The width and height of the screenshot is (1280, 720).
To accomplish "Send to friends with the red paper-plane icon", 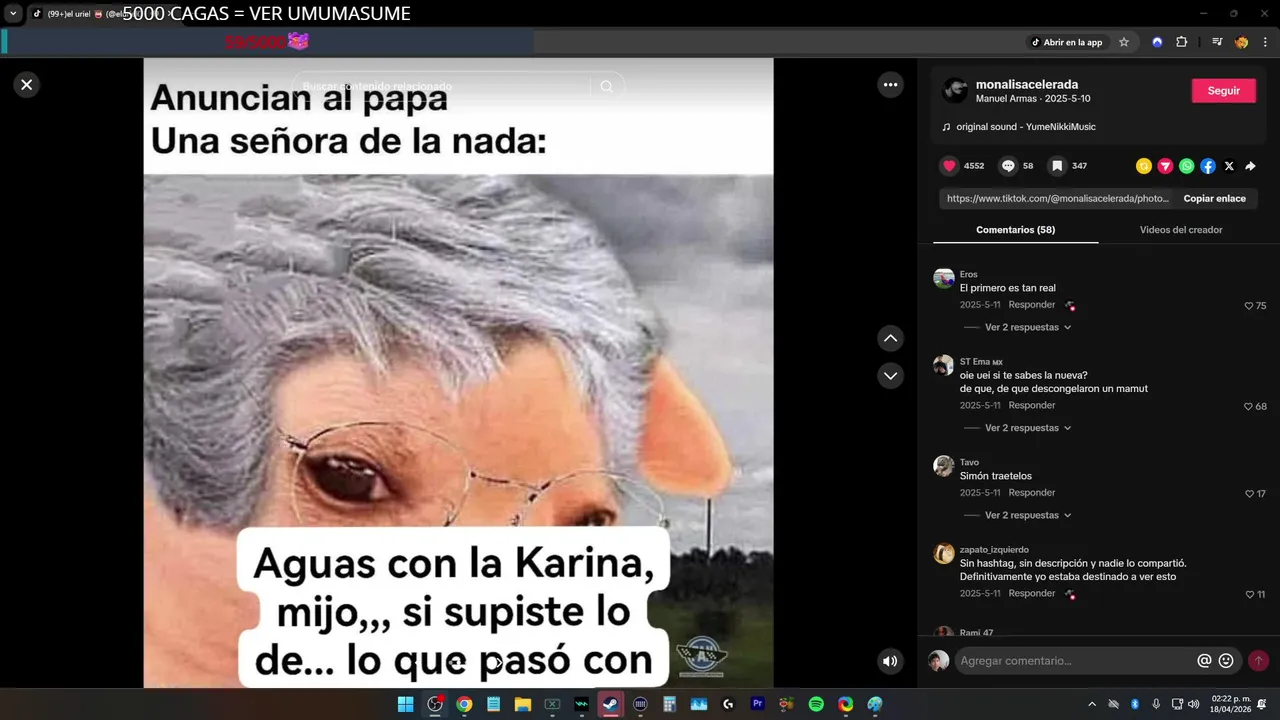I will coord(1165,166).
